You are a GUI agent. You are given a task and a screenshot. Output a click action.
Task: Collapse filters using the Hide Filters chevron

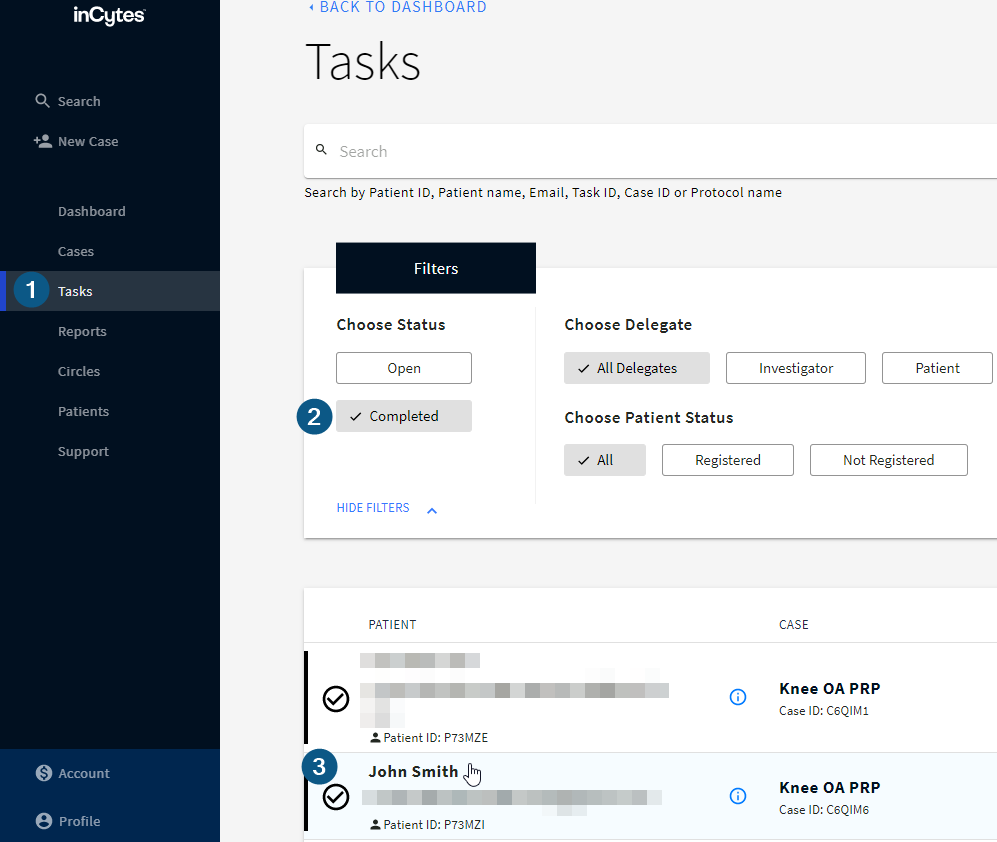(432, 510)
